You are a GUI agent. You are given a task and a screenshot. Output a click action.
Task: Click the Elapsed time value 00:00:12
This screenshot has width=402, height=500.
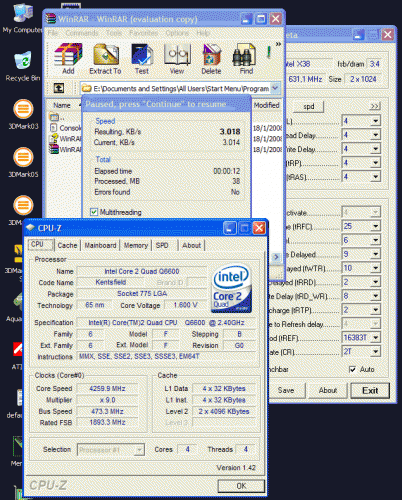(227, 171)
